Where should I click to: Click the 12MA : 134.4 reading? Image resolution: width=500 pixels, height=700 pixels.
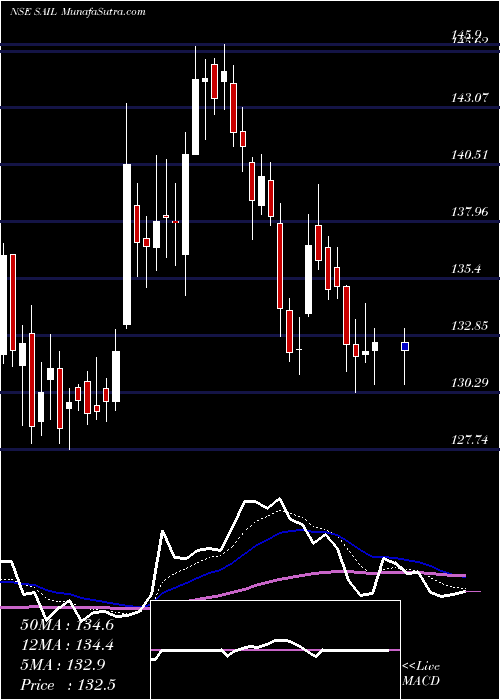[x=67, y=645]
